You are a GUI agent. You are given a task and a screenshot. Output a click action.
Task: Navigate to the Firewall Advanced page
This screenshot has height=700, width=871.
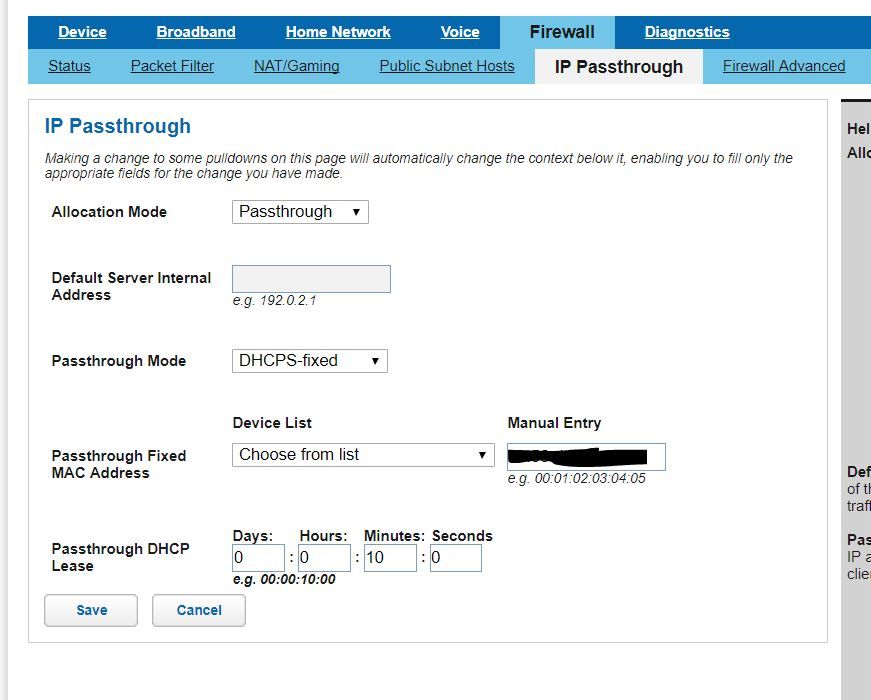[784, 67]
